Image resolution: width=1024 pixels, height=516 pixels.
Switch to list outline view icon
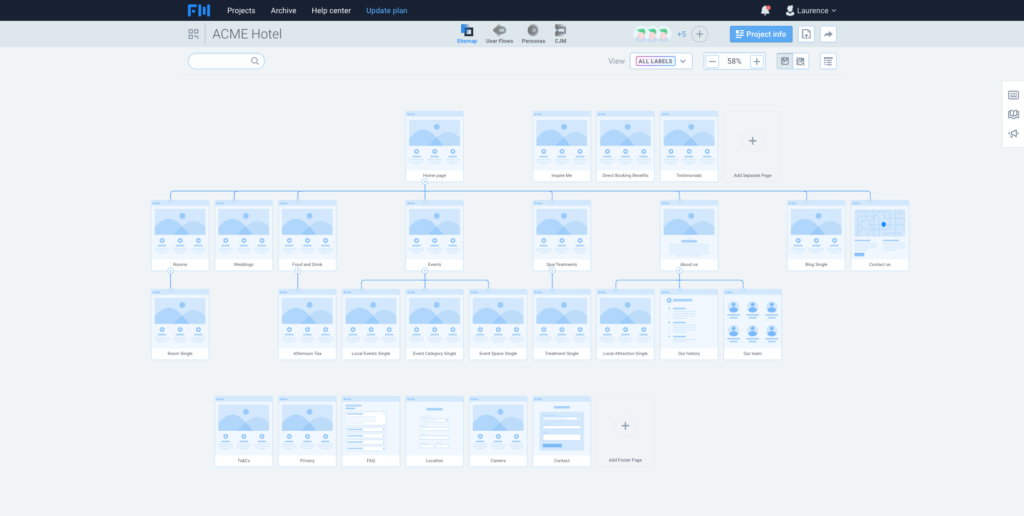pos(828,61)
